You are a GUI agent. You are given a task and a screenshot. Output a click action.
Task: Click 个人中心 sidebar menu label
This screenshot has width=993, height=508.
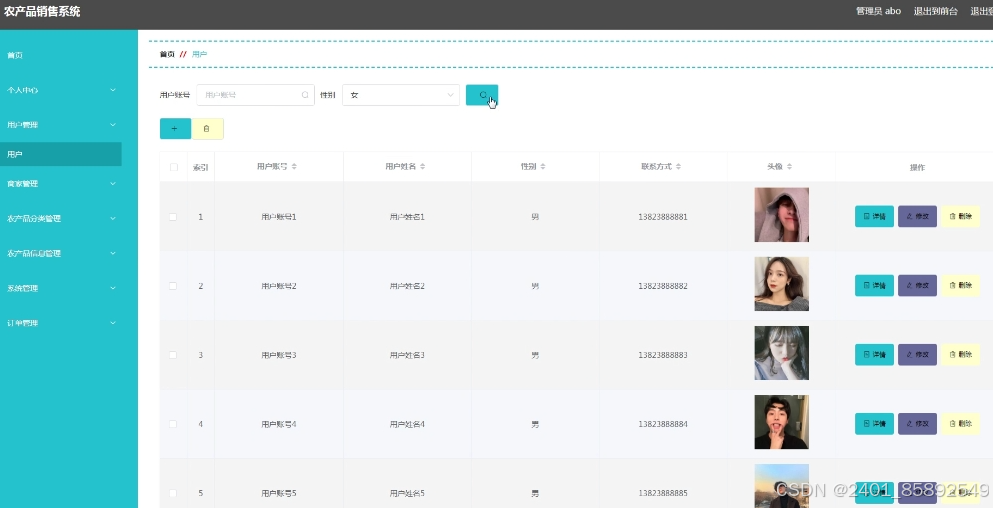pyautogui.click(x=22, y=90)
